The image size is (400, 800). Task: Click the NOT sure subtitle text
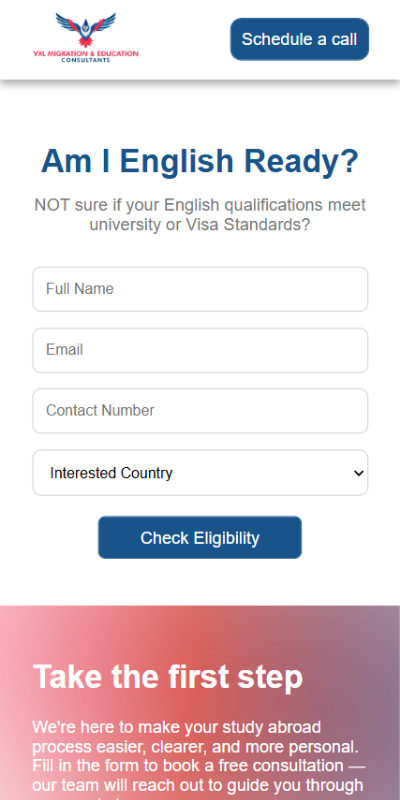[200, 214]
